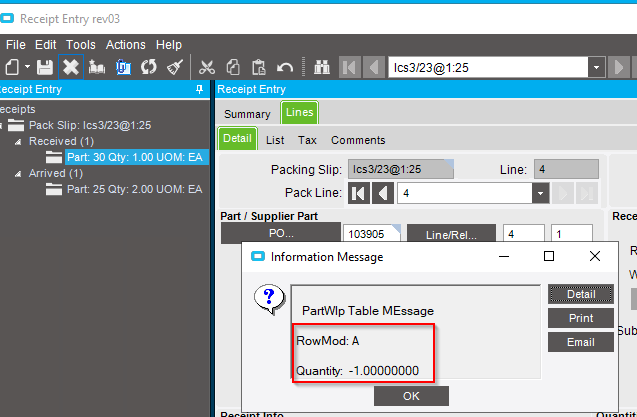Clear the screen with the broom icon
The width and height of the screenshot is (637, 417).
pos(175,67)
